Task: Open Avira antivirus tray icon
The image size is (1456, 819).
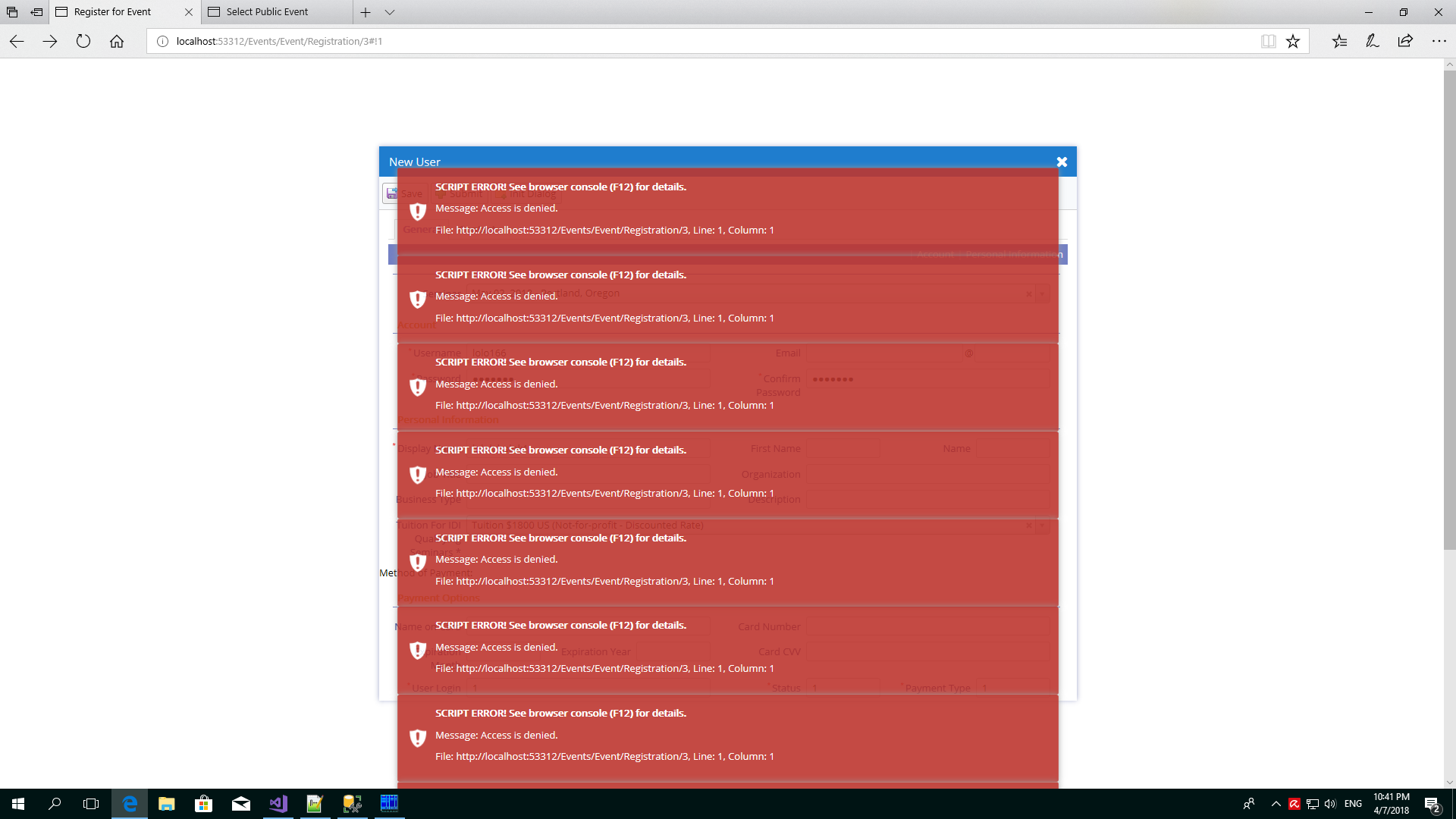Action: (x=1294, y=804)
